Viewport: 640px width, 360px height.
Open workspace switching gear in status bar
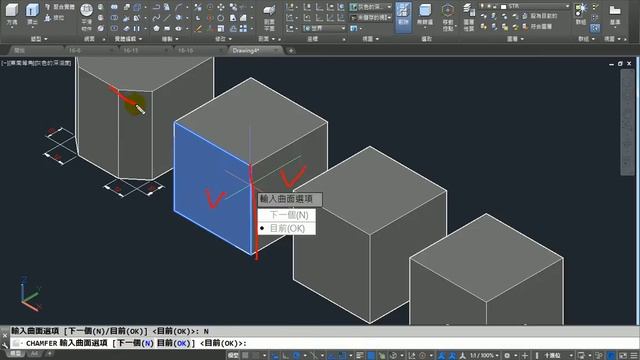click(x=507, y=356)
